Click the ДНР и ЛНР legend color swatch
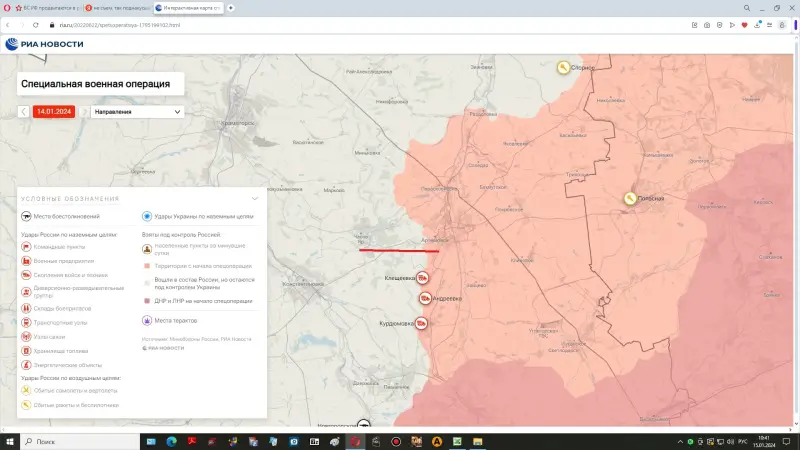 (147, 300)
